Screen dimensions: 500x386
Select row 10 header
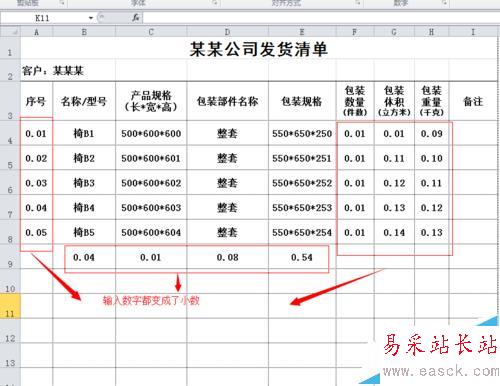pos(10,281)
